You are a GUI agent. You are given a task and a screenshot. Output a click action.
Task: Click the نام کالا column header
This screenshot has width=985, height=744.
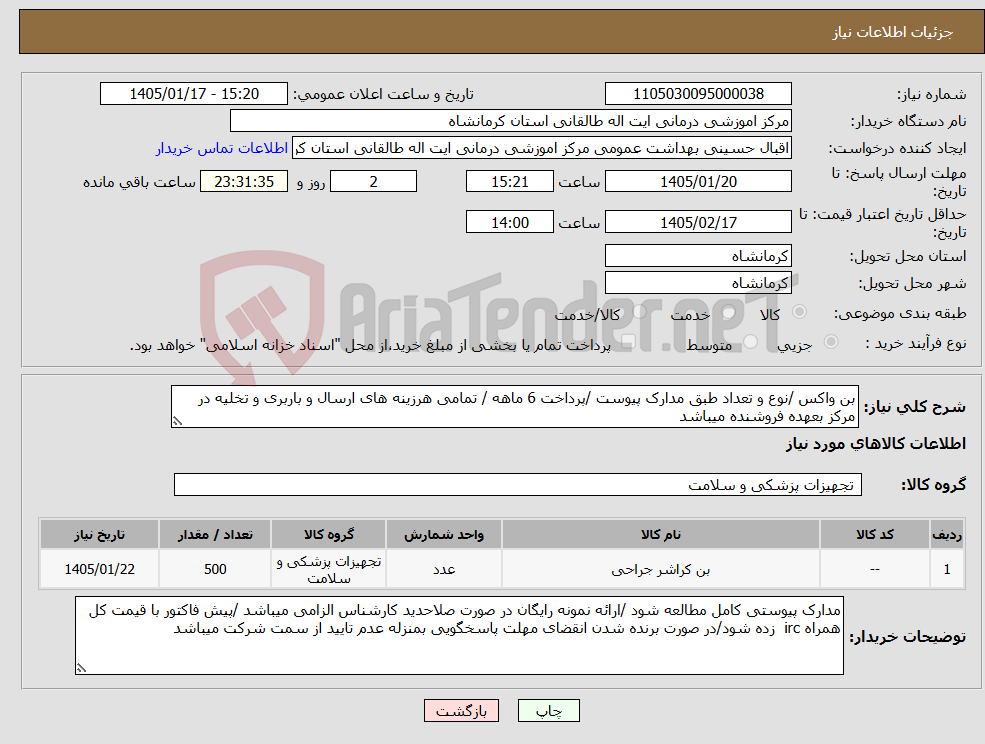pos(660,534)
